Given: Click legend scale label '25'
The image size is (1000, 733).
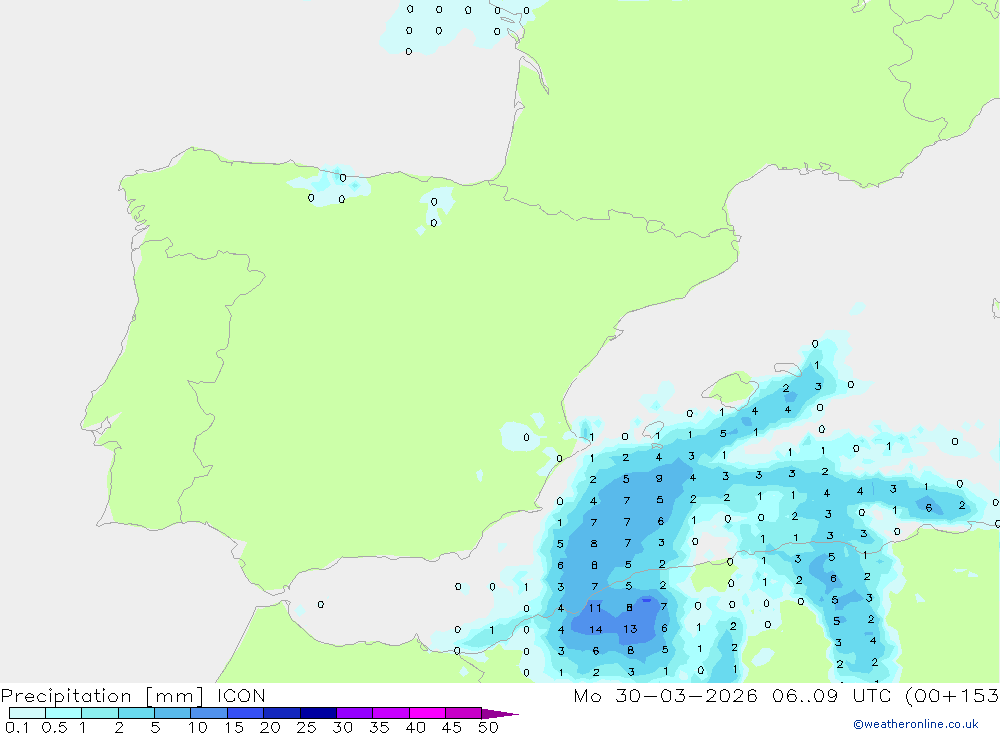Looking at the screenshot, I should tap(307, 727).
